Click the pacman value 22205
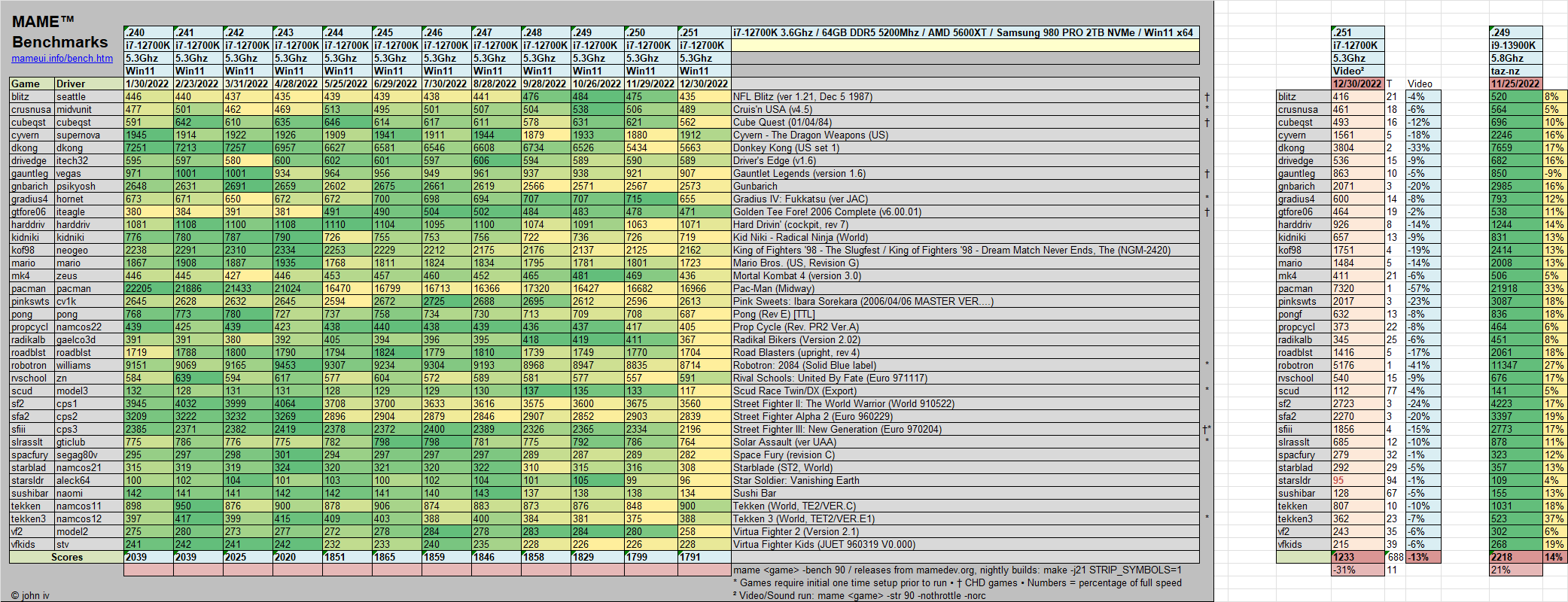Viewport: 1568px width, 602px height. [148, 288]
